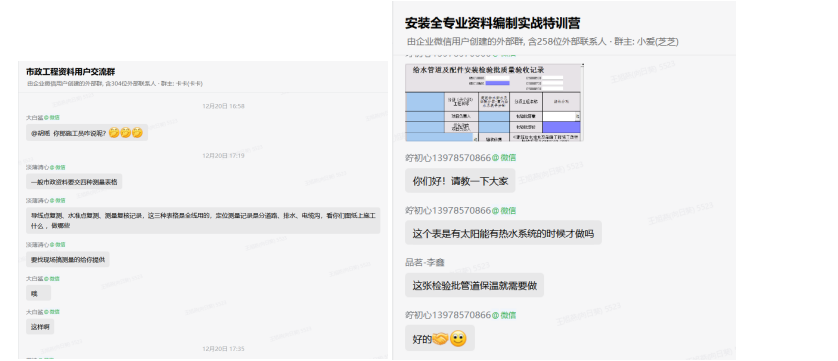Image resolution: width=838 pixels, height=361 pixels.
Task: Click the message 这张检验批管道保温就需要做
Action: tap(475, 286)
